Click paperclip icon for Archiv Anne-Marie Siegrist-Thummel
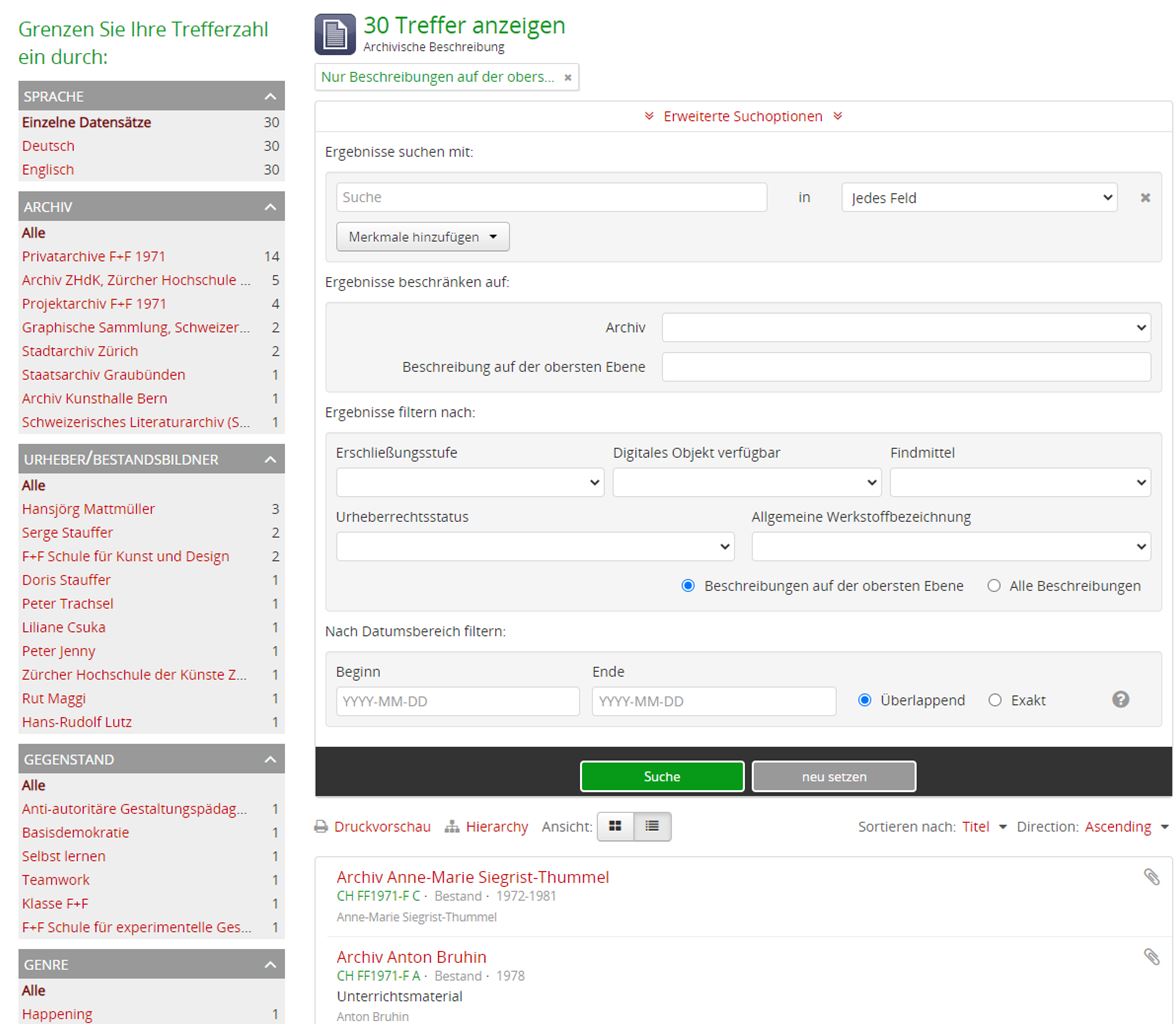Viewport: 1176px width, 1034px height. 1151,877
